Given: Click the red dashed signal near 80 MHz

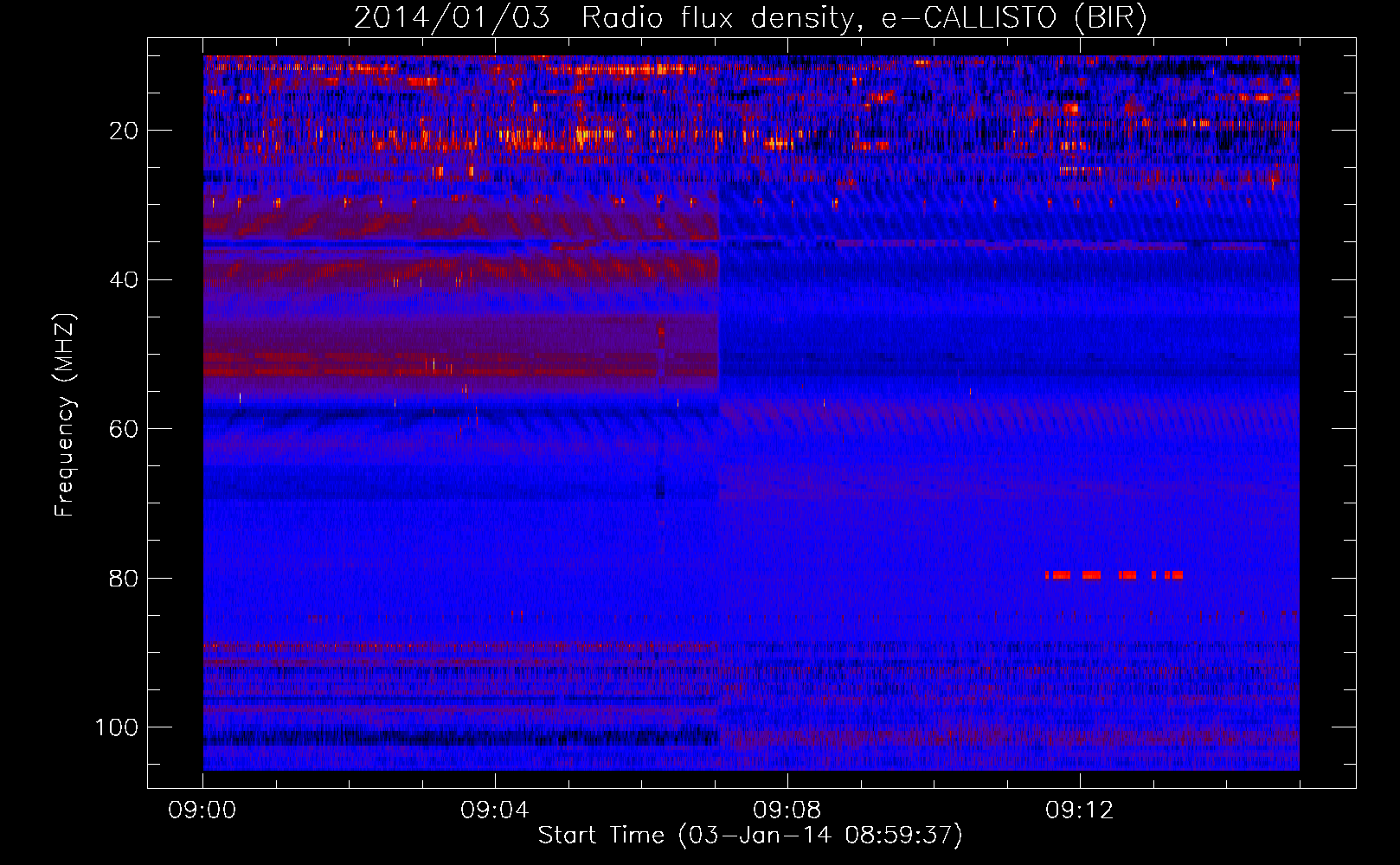Looking at the screenshot, I should pyautogui.click(x=1114, y=575).
